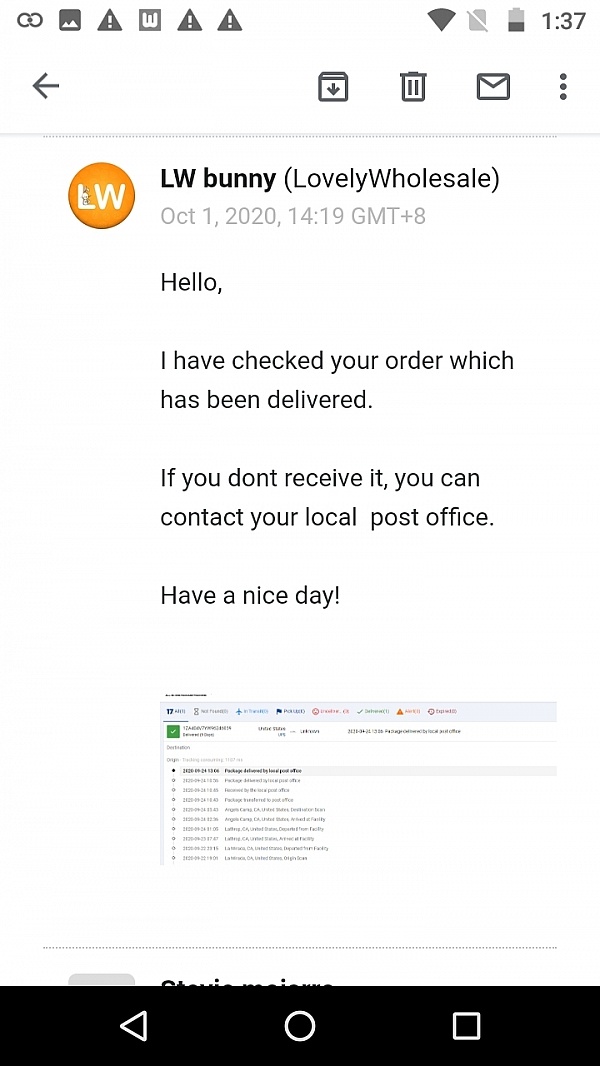
Task: Tap the photo notification icon in status bar
Action: [70, 20]
